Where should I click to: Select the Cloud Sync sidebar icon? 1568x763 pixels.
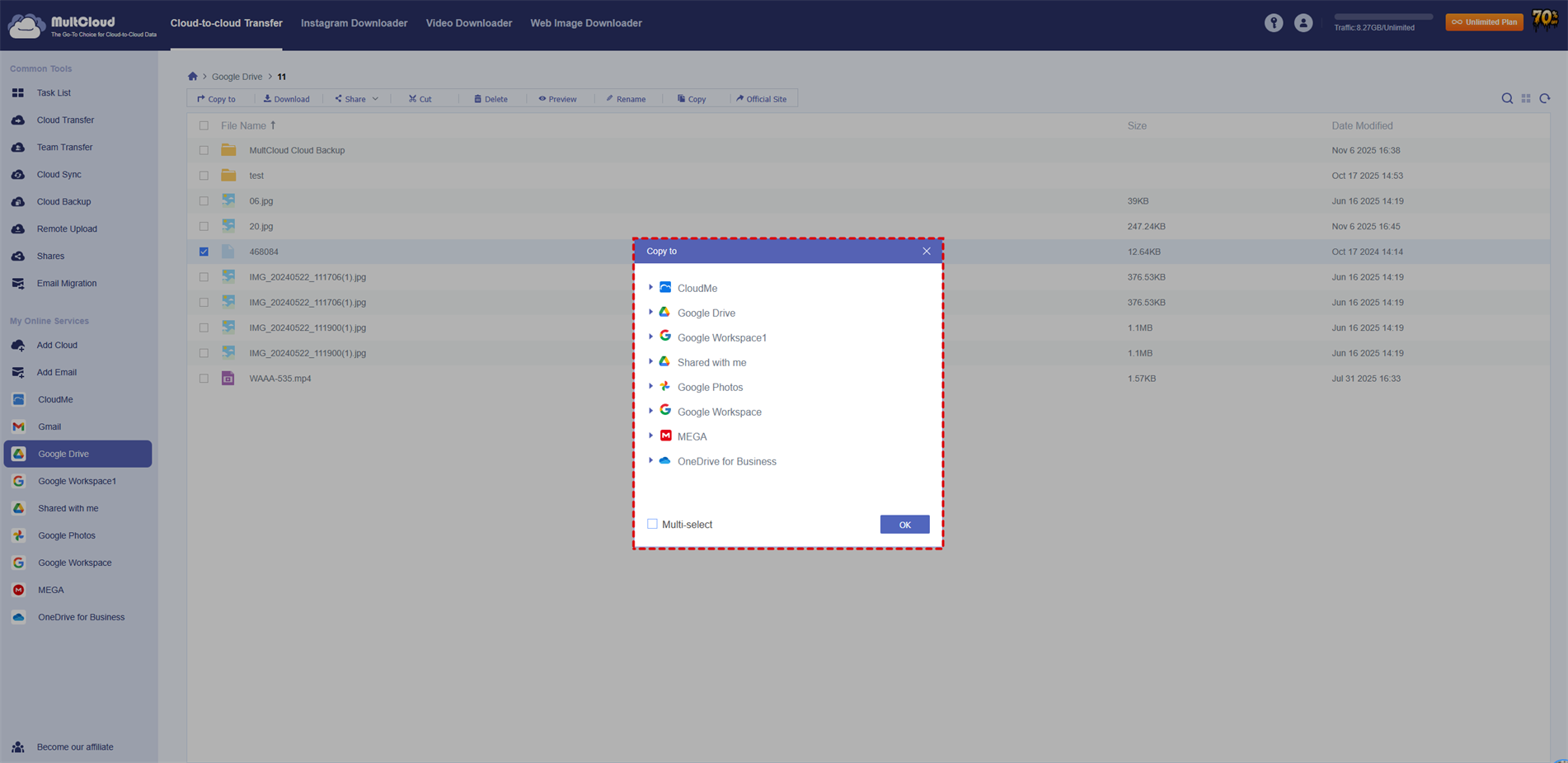pyautogui.click(x=18, y=175)
